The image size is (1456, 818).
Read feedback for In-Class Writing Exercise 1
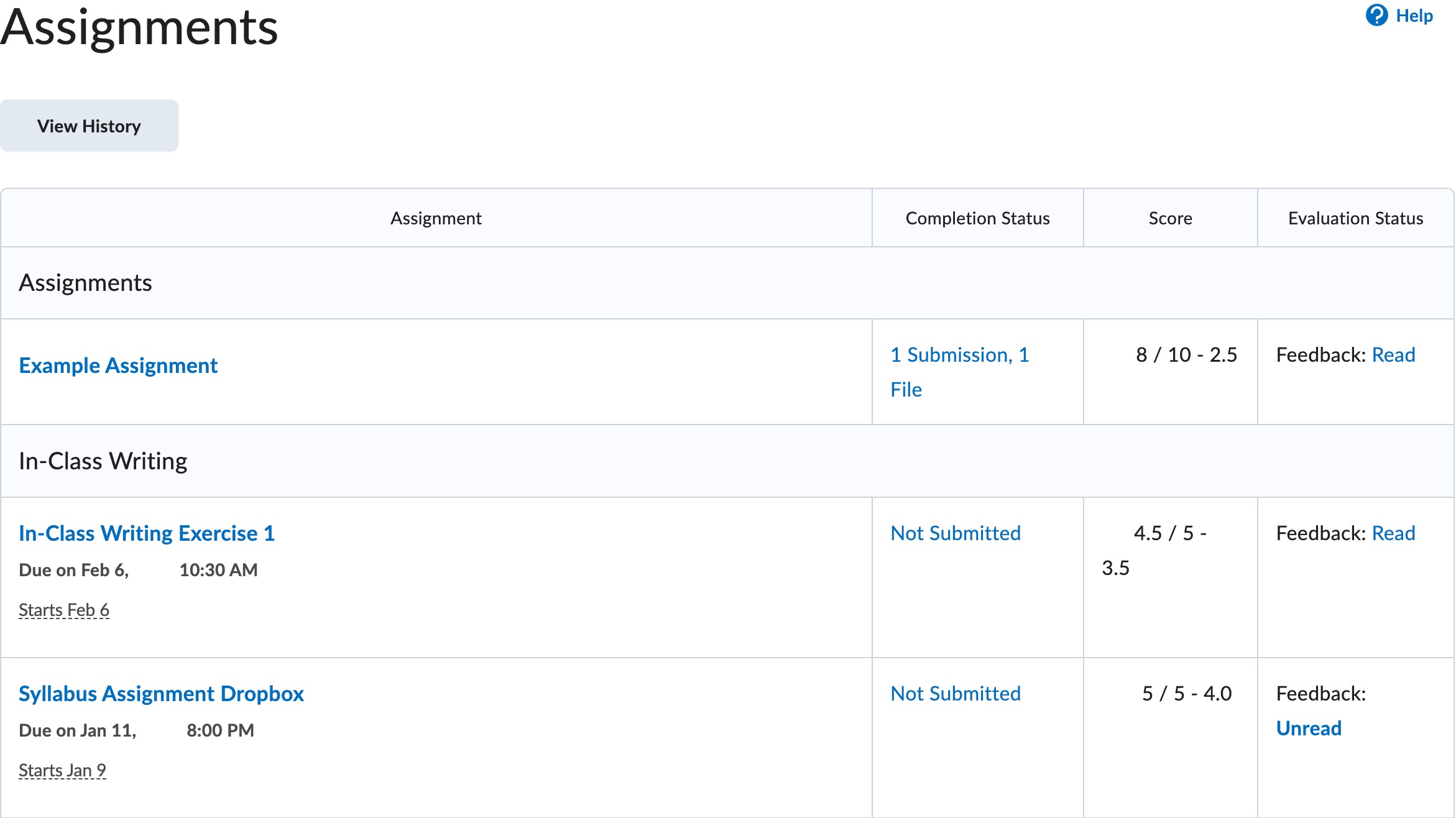pyautogui.click(x=1393, y=533)
